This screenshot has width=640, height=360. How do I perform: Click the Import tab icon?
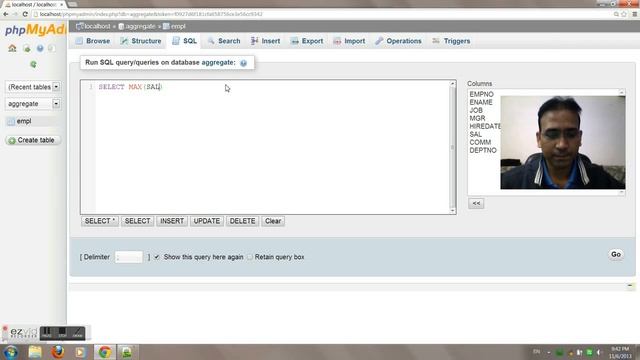(337, 41)
